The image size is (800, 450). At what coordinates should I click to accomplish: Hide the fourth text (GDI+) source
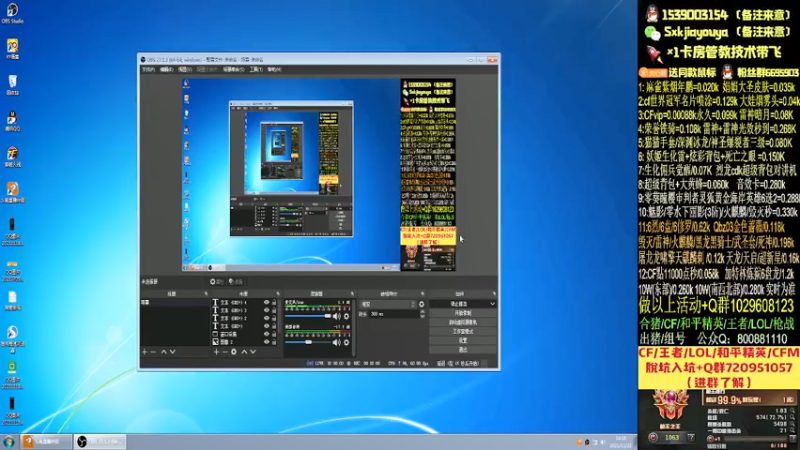(266, 326)
